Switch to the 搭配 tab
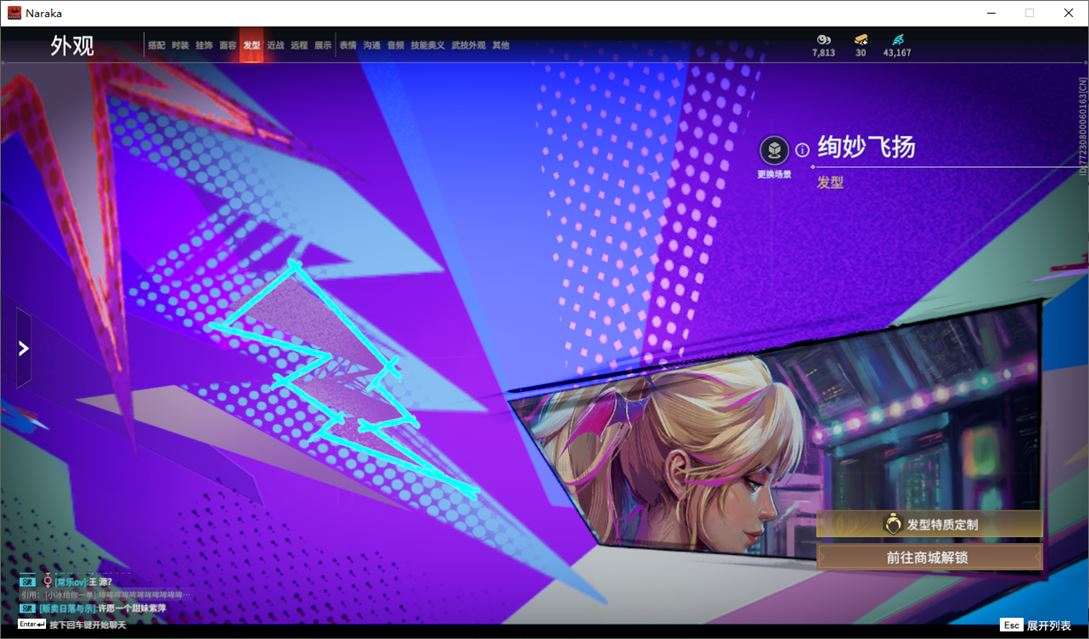The width and height of the screenshot is (1089, 639). [156, 45]
